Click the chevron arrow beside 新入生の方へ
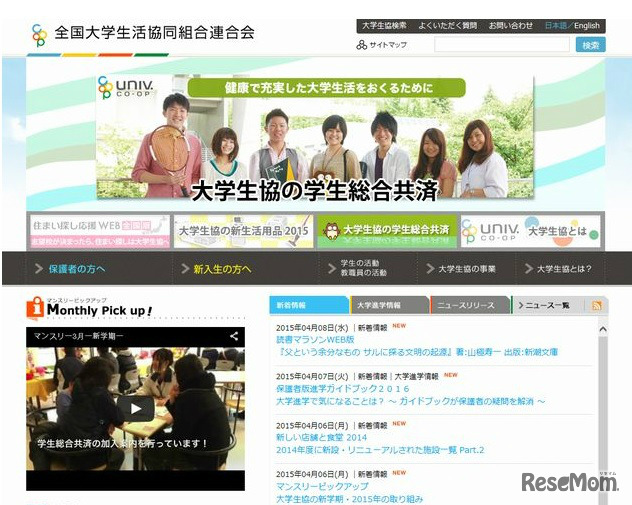This screenshot has height=505, width=632. (x=185, y=268)
